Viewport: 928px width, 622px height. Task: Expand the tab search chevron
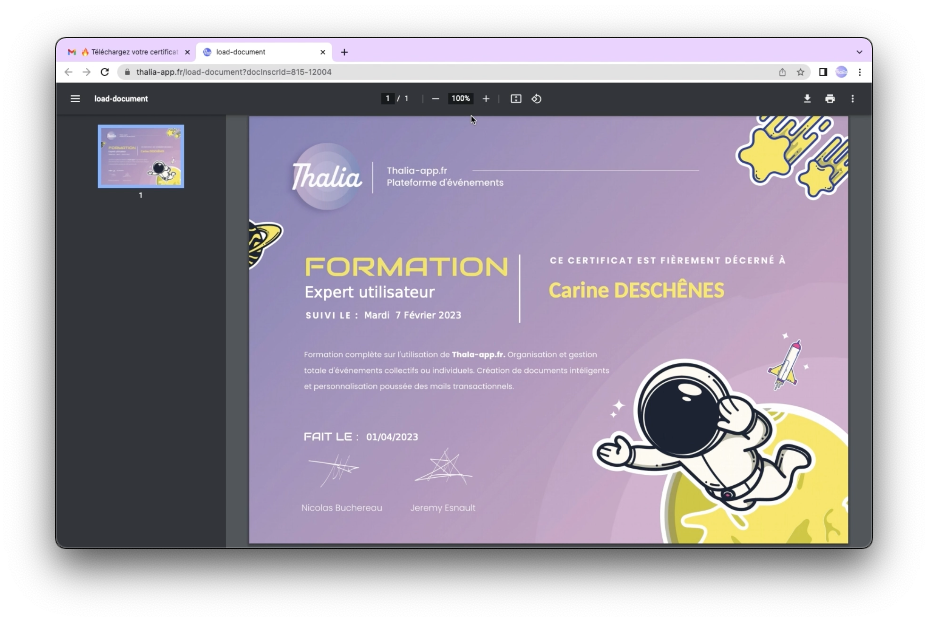(x=859, y=52)
